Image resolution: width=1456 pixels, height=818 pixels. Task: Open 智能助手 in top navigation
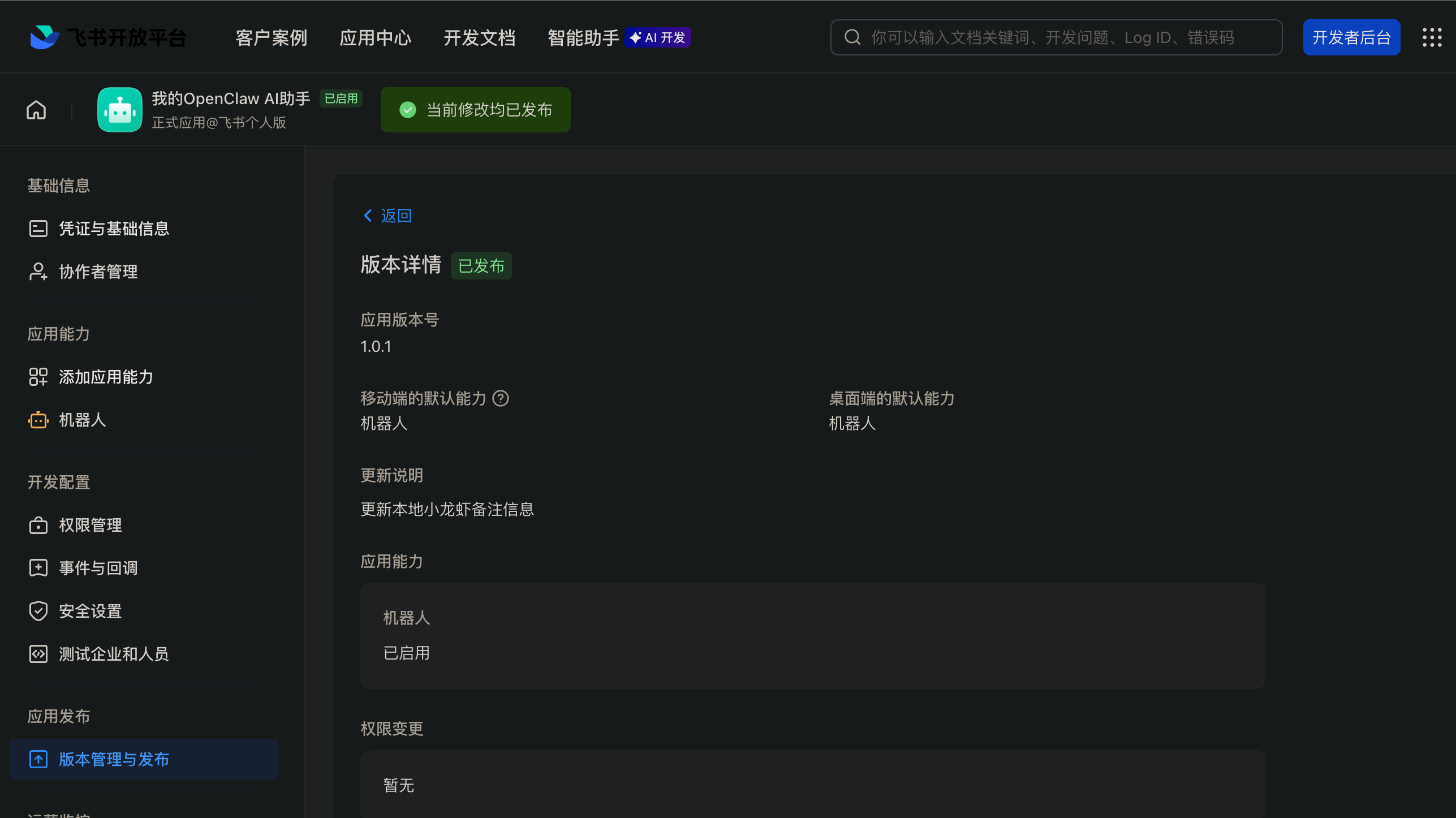click(583, 37)
